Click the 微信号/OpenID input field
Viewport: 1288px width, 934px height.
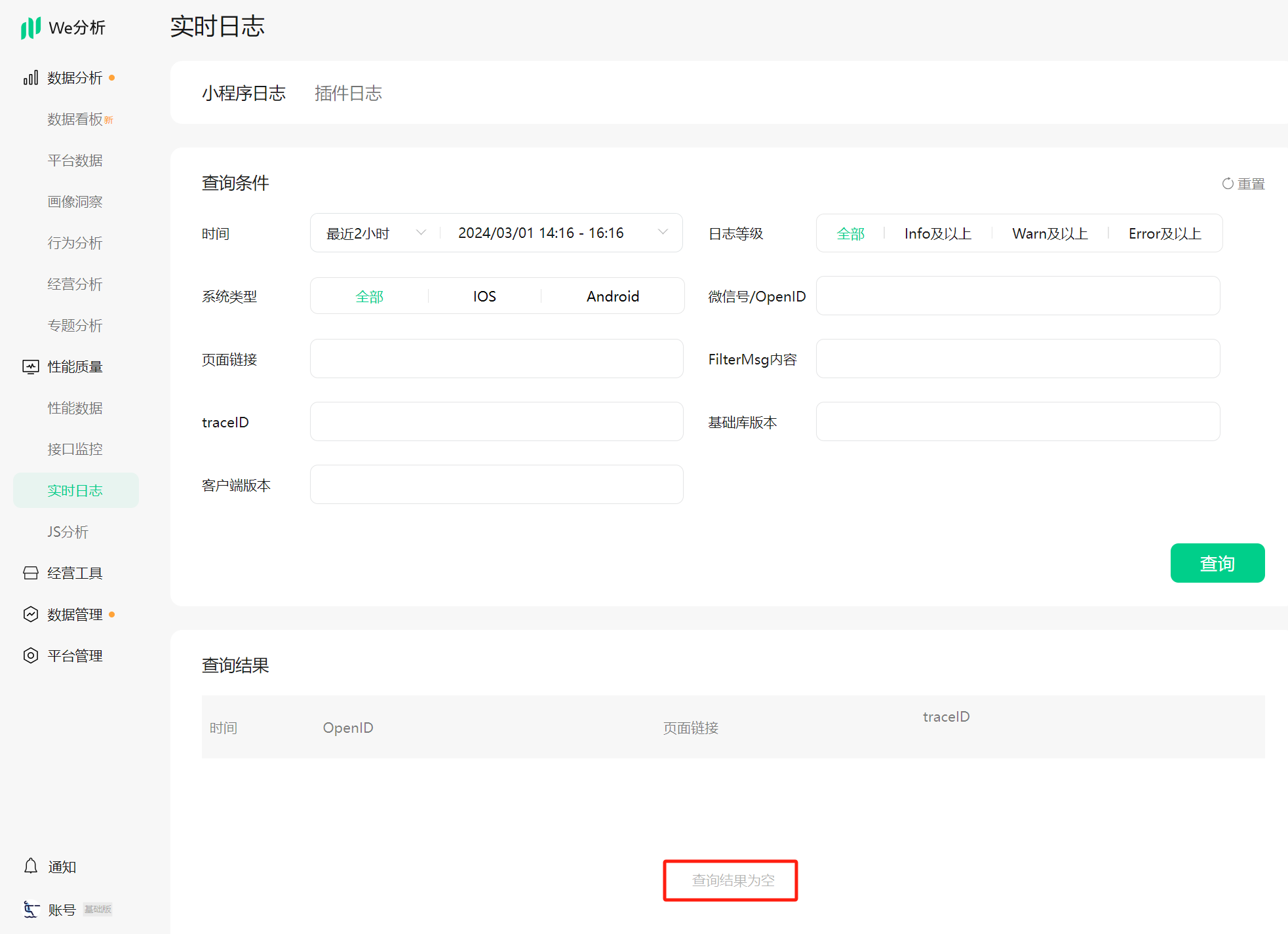tap(1017, 296)
